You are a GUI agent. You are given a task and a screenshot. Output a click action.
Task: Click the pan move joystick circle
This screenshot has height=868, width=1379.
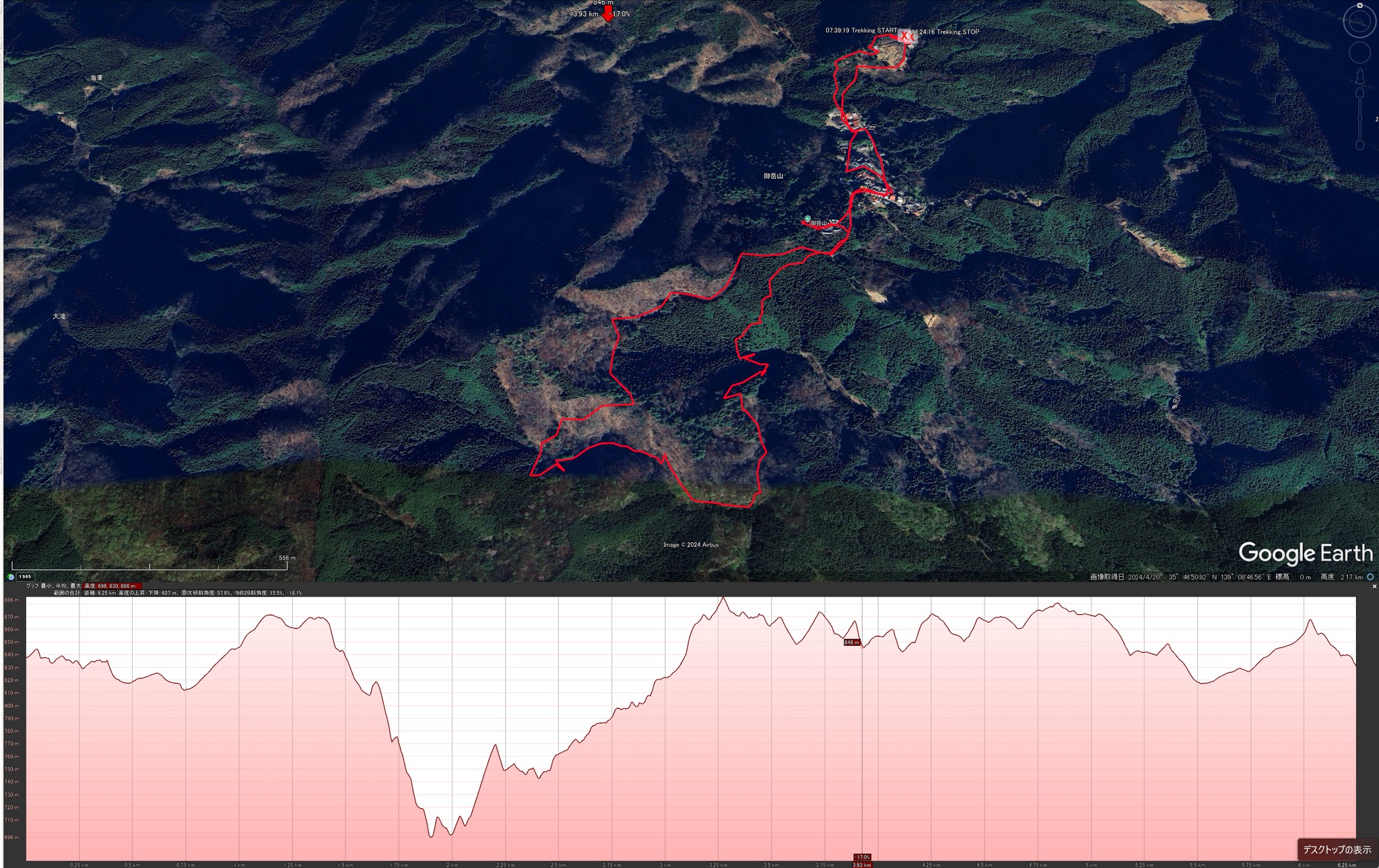[x=1359, y=53]
